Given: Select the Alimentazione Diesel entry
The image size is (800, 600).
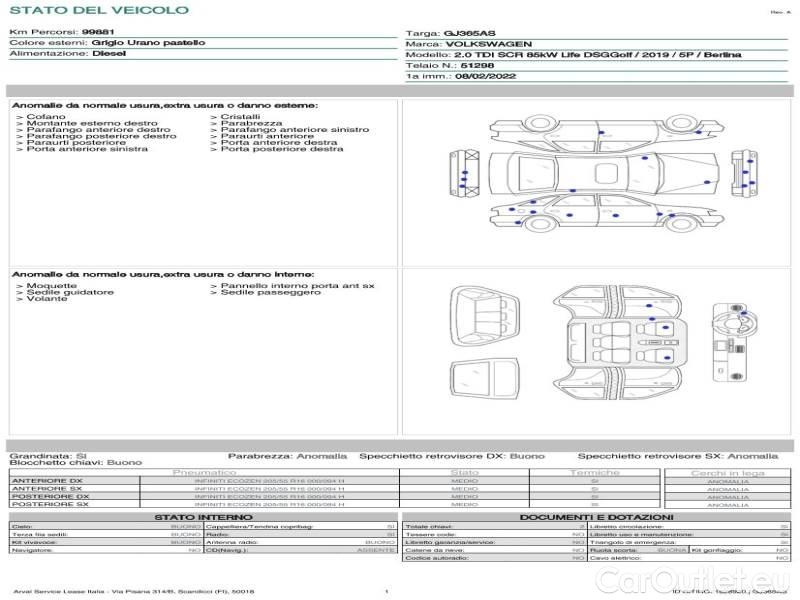Looking at the screenshot, I should (x=67, y=54).
